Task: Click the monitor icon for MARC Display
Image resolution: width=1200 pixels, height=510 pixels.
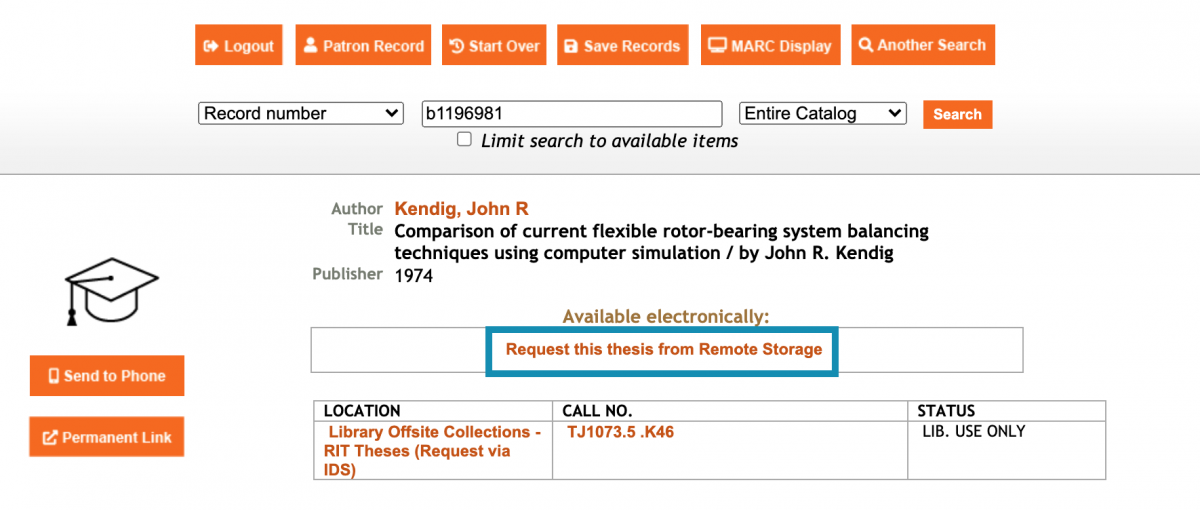Action: tap(717, 46)
